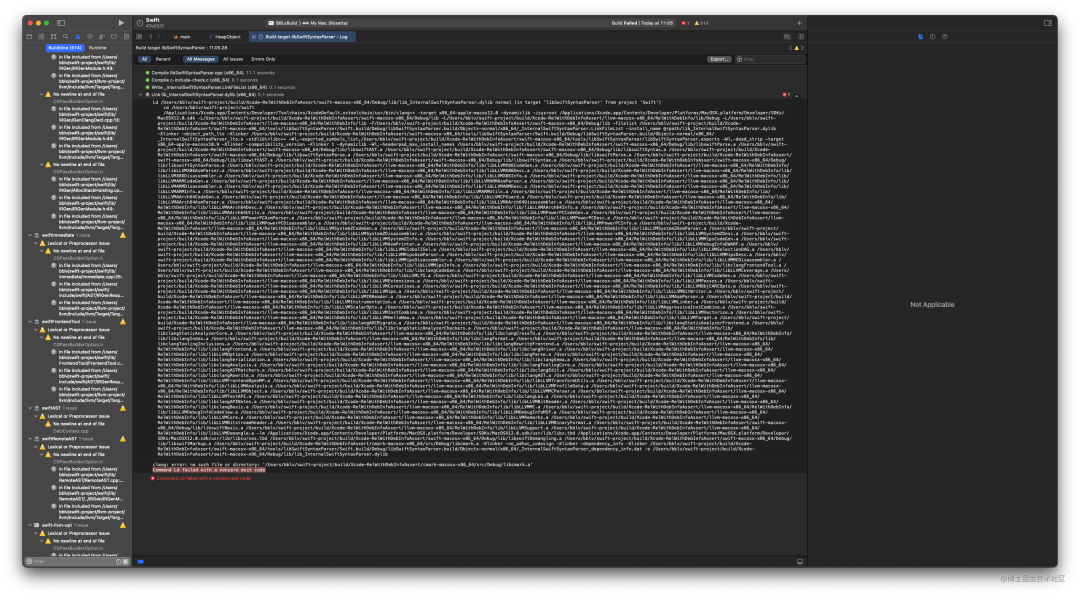Collapse the swiftAST issue group
The height and width of the screenshot is (597, 1080).
pos(30,408)
